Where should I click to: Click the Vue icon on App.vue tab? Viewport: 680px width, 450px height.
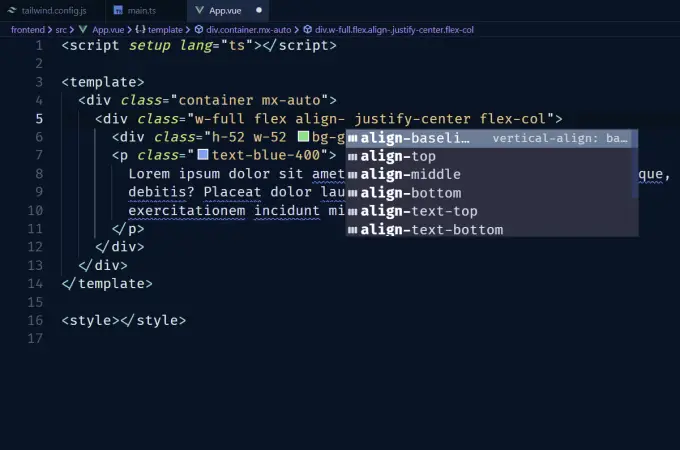click(198, 10)
